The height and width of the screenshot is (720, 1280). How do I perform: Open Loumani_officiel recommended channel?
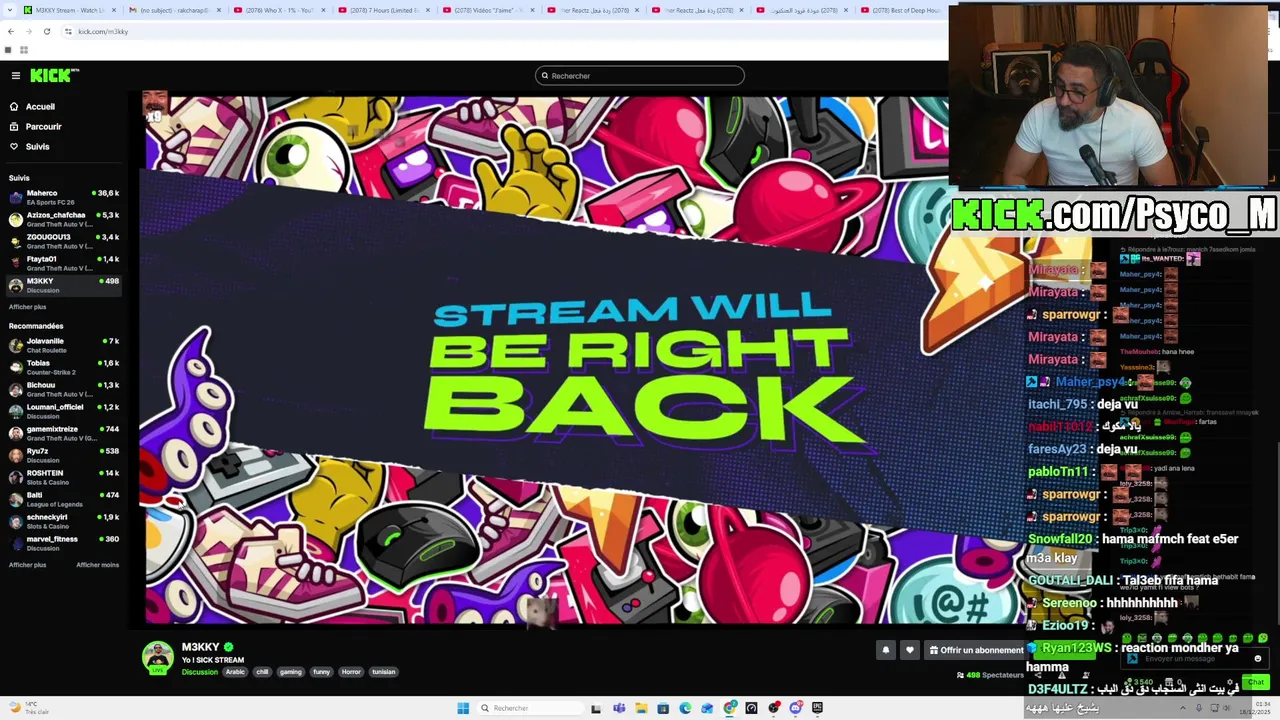pyautogui.click(x=64, y=411)
